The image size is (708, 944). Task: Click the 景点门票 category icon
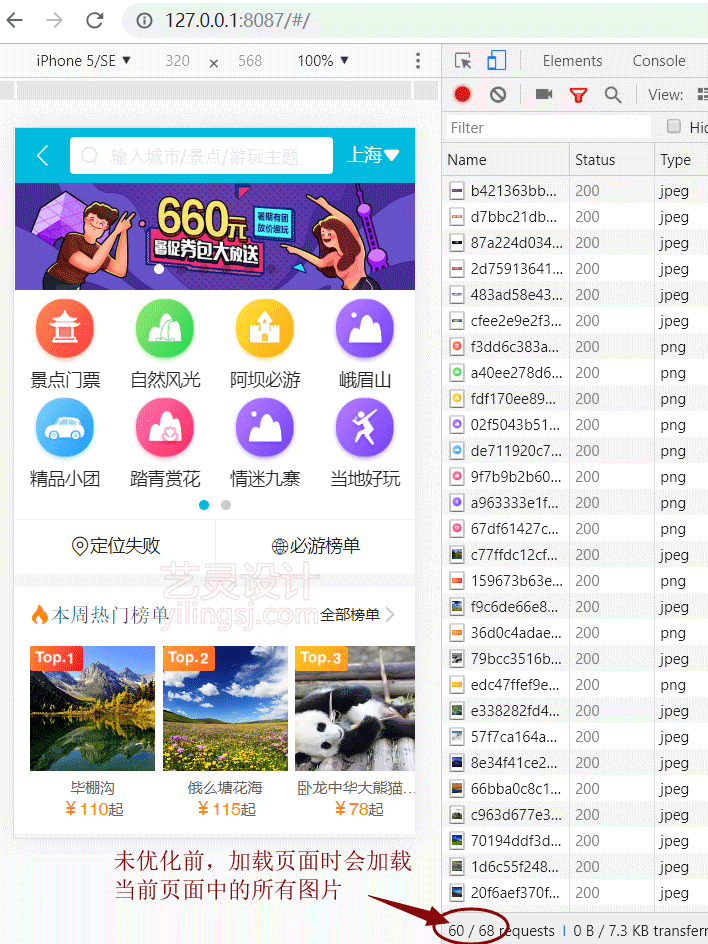(x=65, y=328)
